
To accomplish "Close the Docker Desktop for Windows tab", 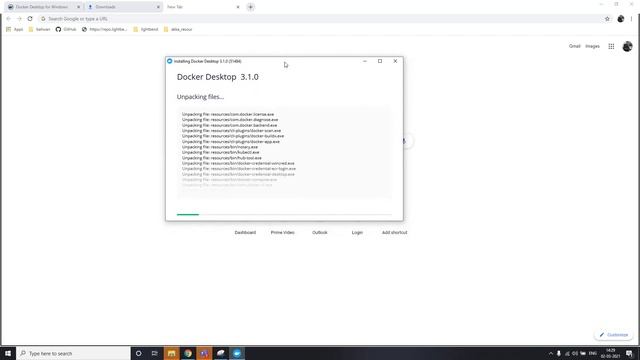I will pyautogui.click(x=78, y=7).
